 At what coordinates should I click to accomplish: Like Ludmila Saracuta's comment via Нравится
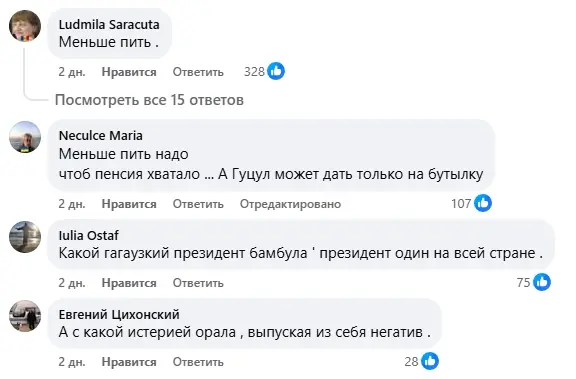129,72
